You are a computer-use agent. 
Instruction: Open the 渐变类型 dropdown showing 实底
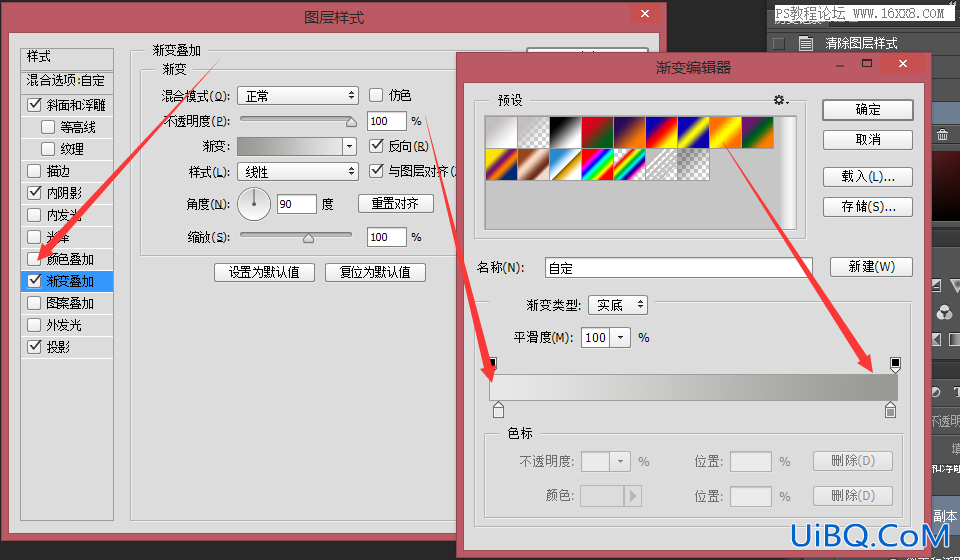click(x=618, y=305)
